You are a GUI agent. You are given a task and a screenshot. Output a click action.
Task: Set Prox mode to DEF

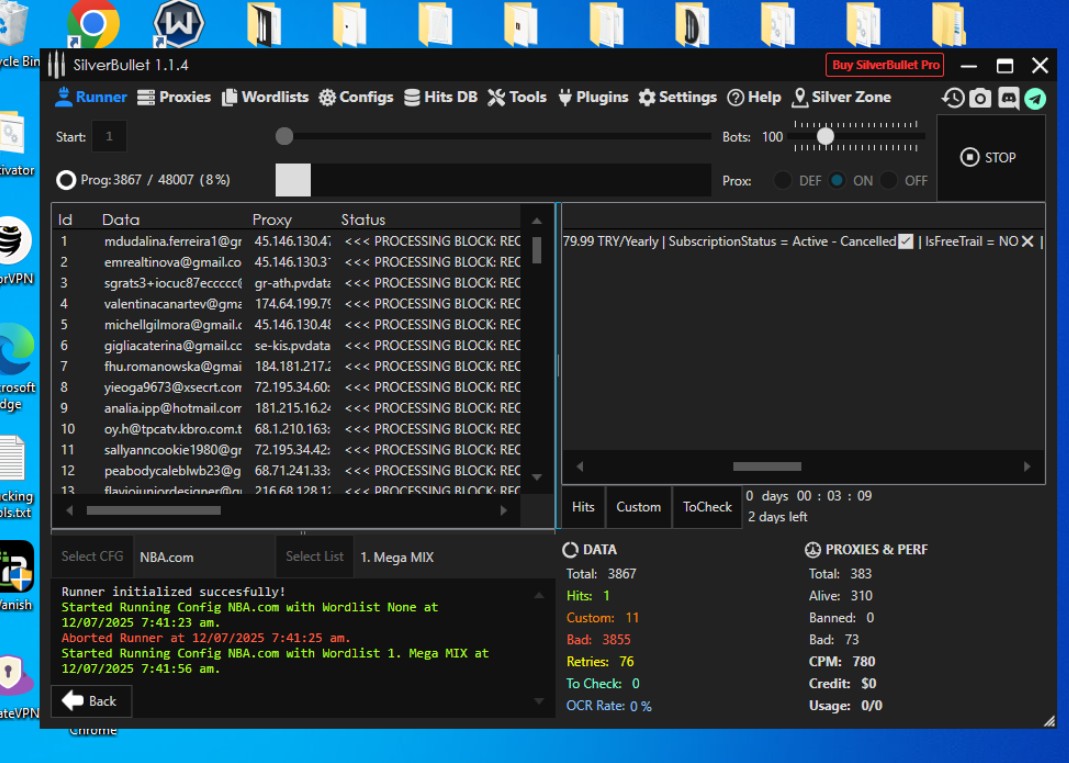point(783,181)
